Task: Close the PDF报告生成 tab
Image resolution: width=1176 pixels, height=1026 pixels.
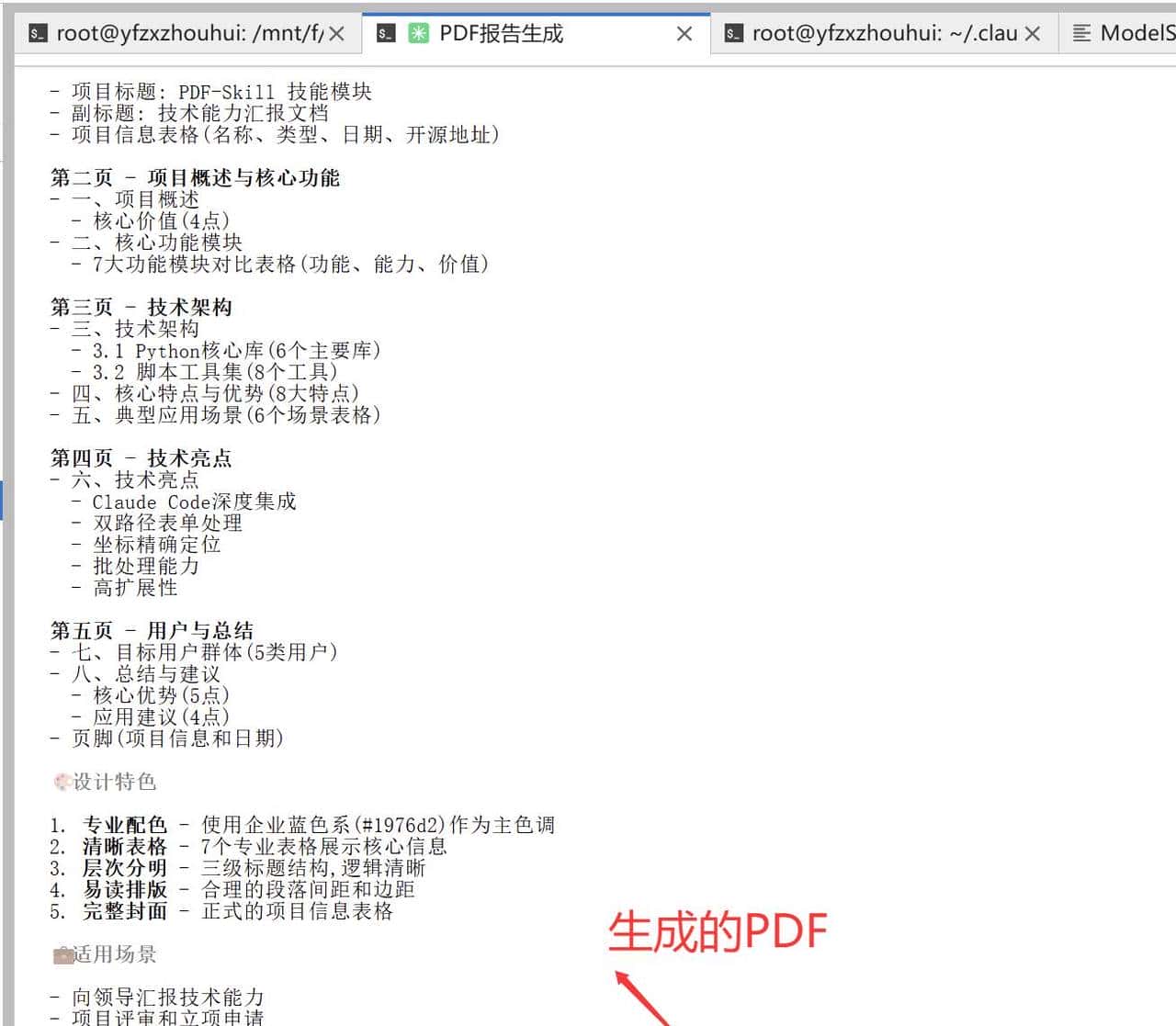Action: click(x=684, y=33)
